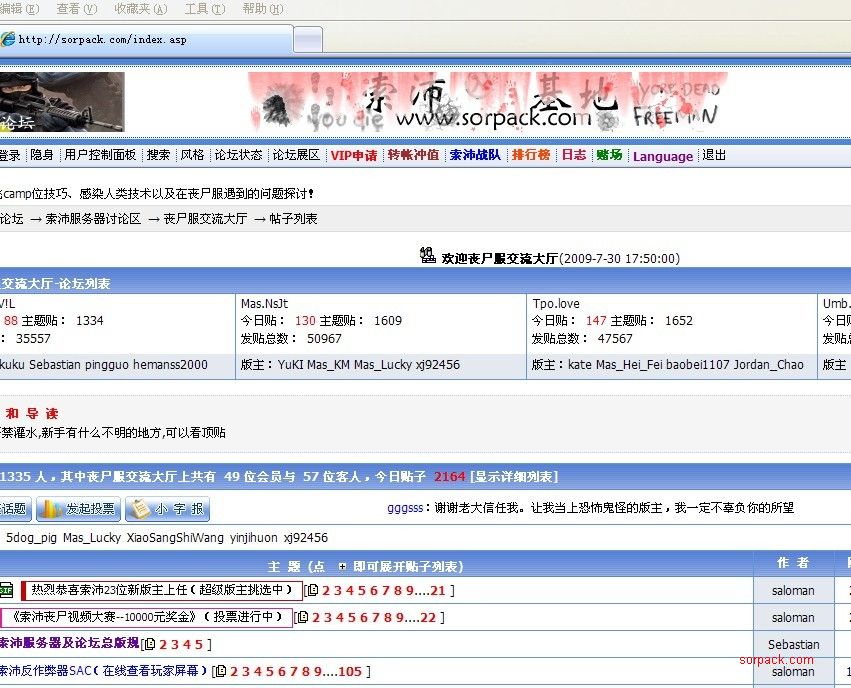
Task: Open the 风格 style menu
Action: click(x=192, y=155)
